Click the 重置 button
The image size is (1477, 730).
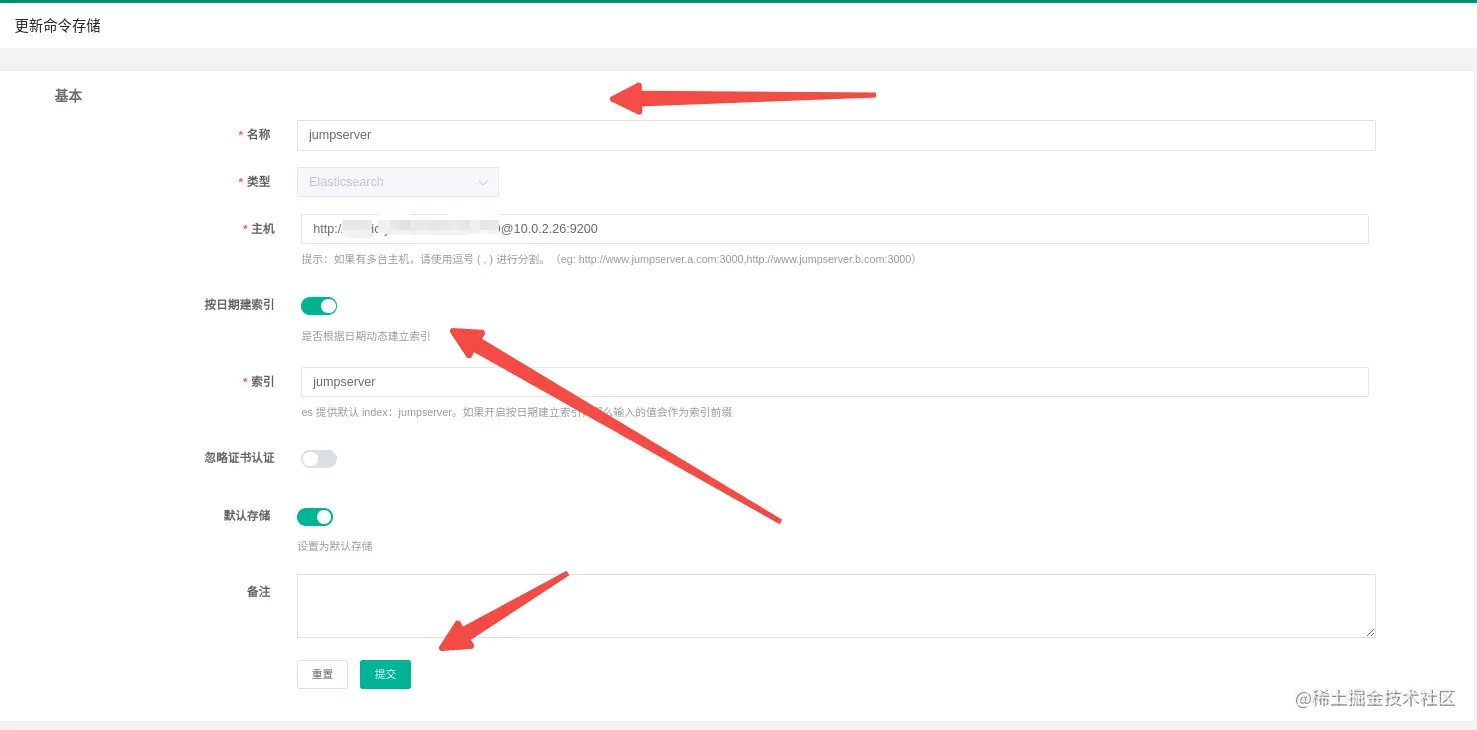[322, 675]
